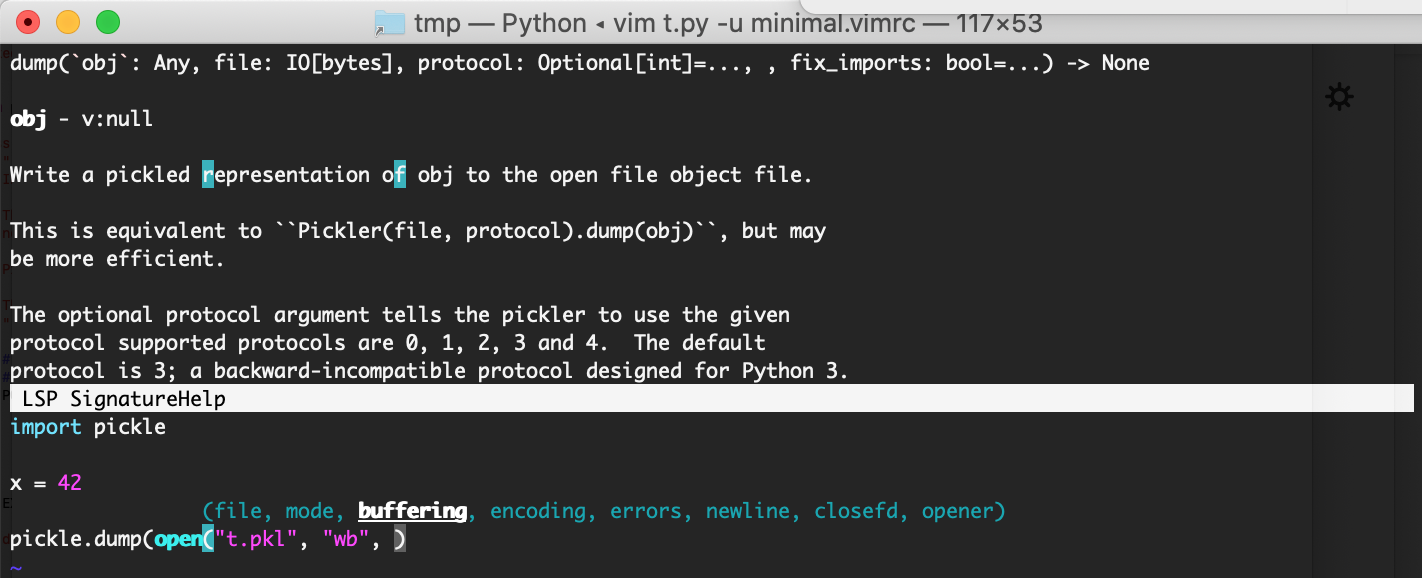Screen dimensions: 1422x578
Task: Click the x = 42 assignment line
Action: 45,482
